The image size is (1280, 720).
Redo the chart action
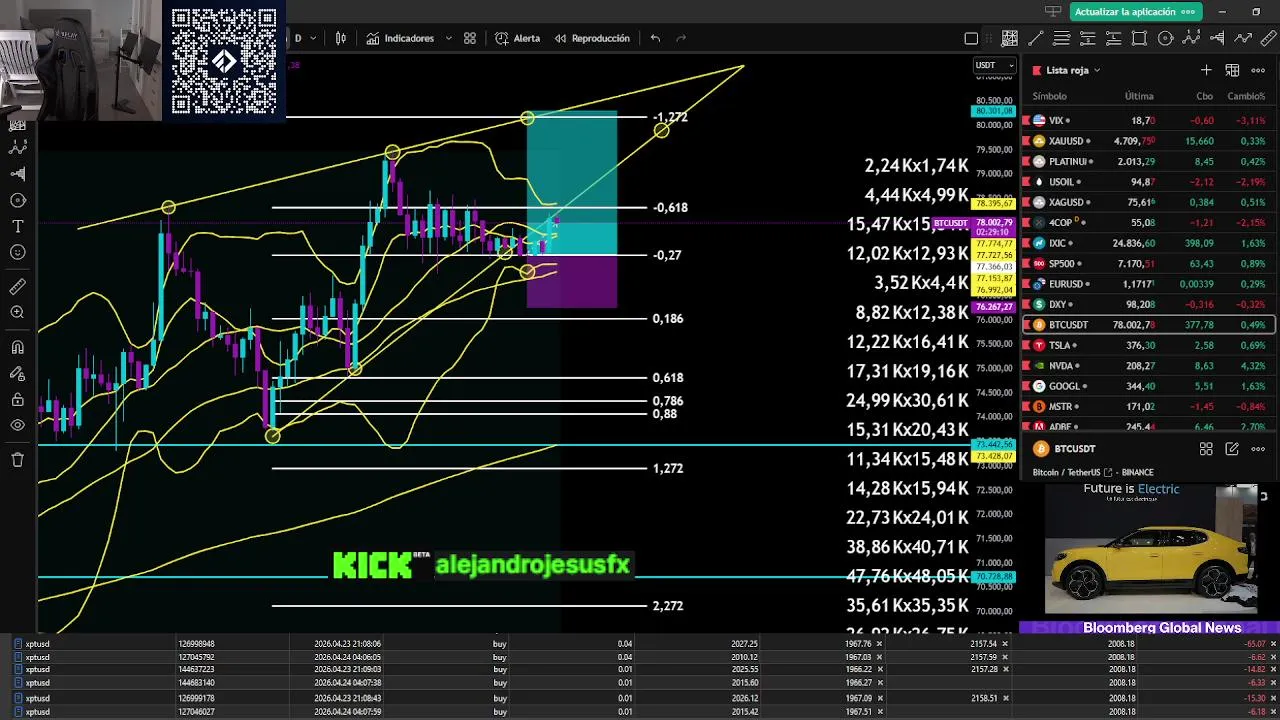click(x=681, y=38)
